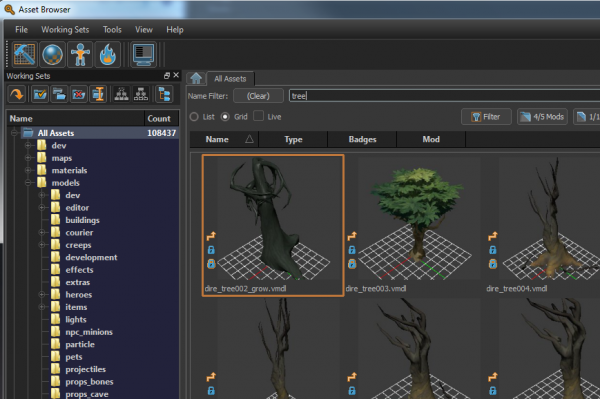600x399 pixels.
Task: Select the effects folder in tree
Action: [x=79, y=270]
